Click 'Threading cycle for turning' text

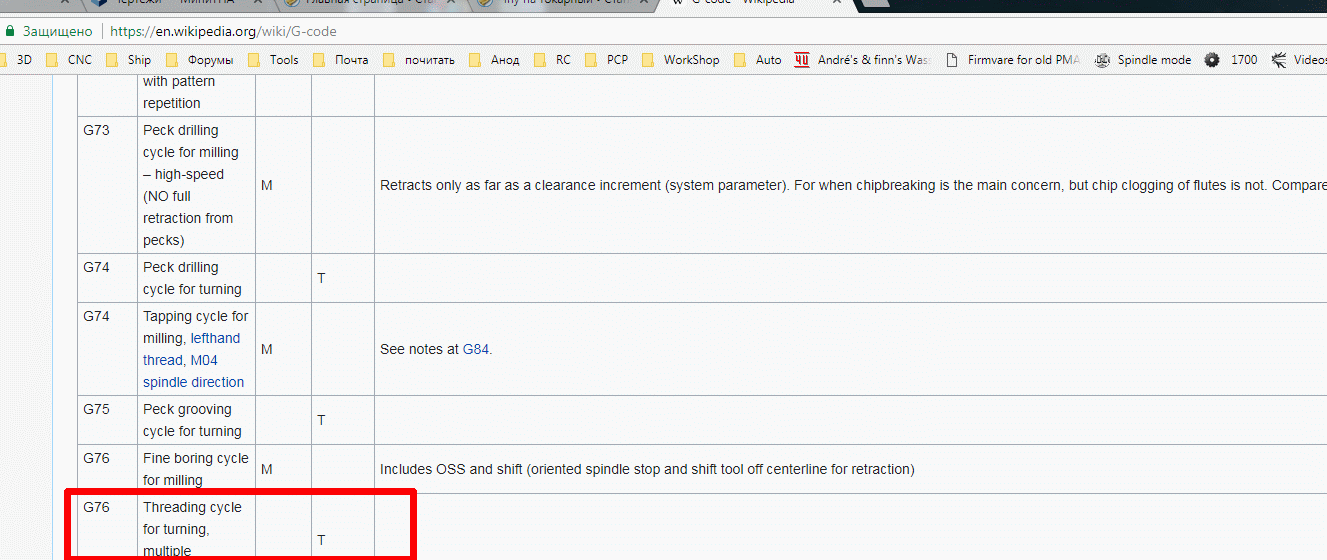[192, 518]
